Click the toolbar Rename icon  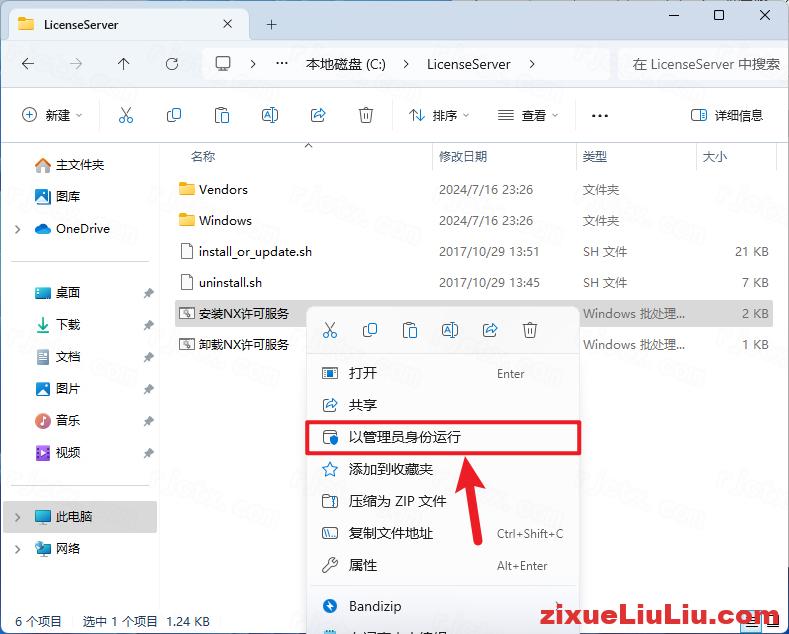tap(270, 115)
